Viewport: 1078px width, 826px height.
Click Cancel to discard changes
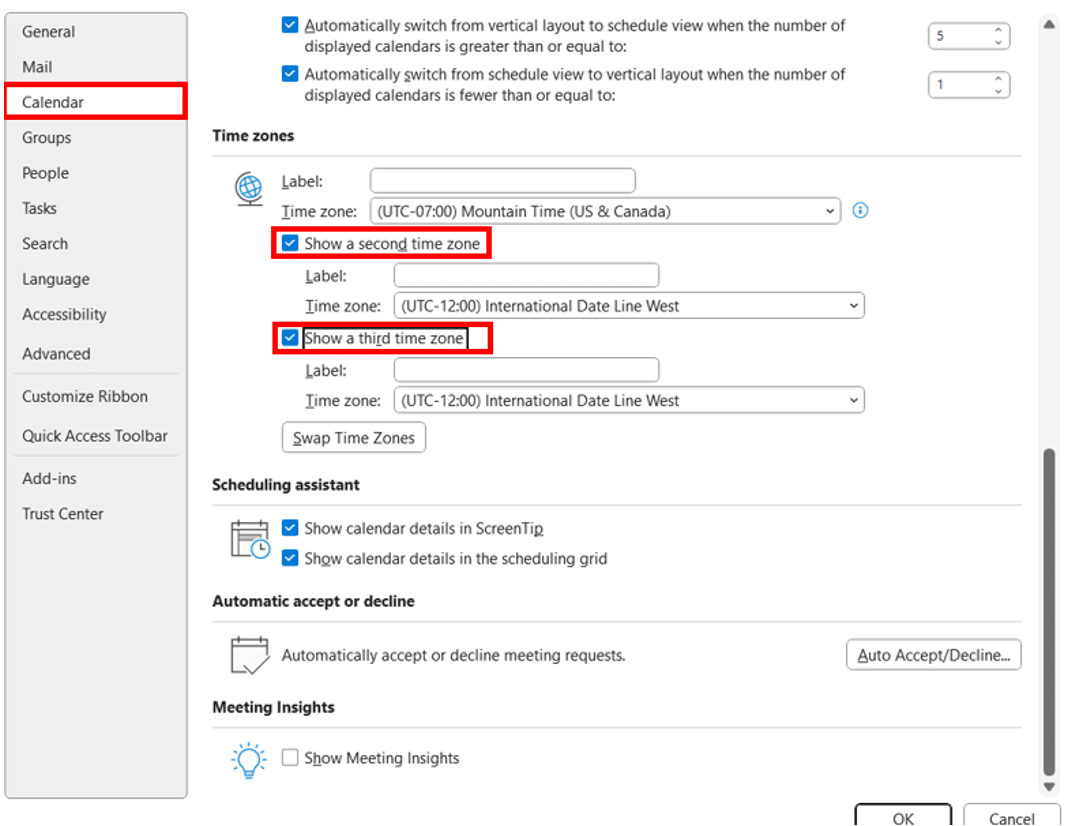click(1011, 816)
